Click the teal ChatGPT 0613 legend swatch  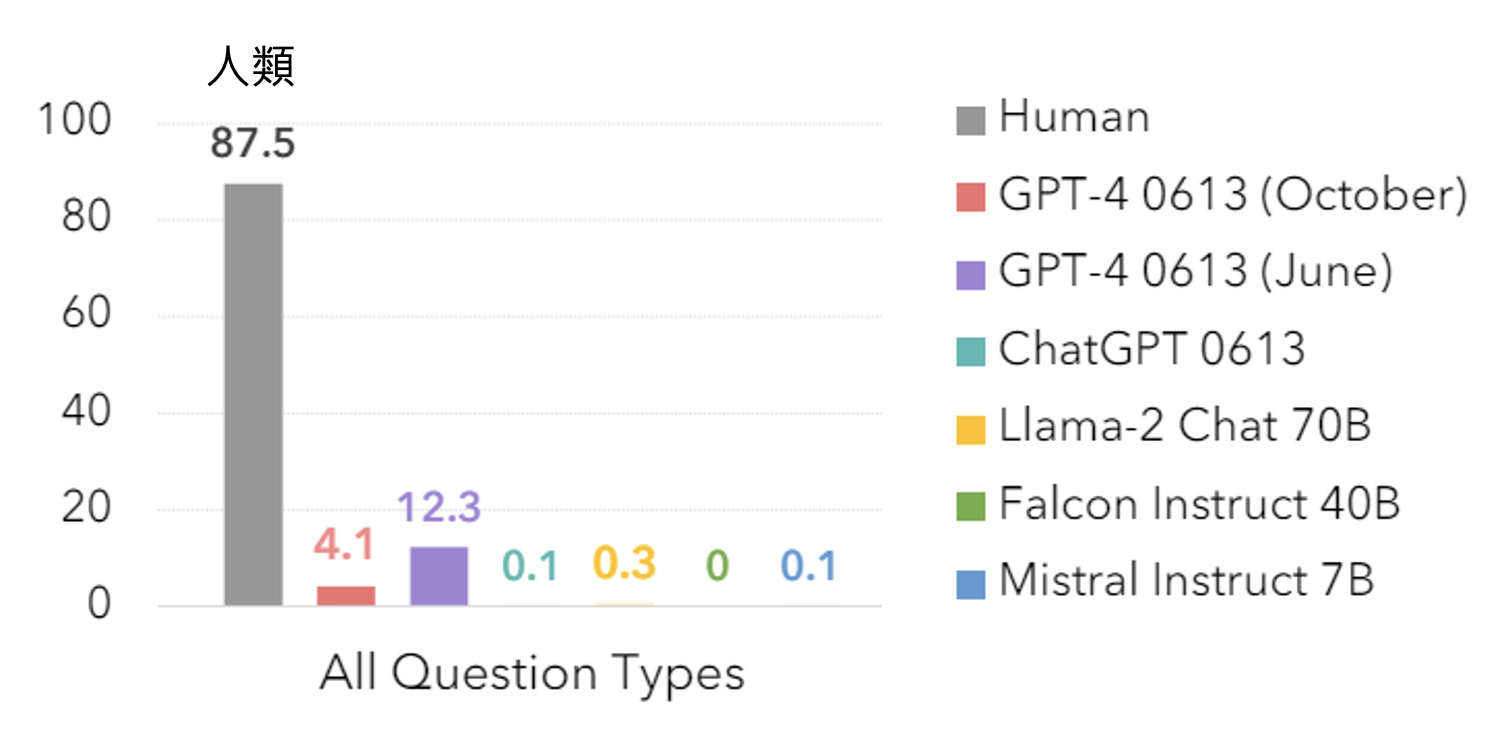(970, 352)
